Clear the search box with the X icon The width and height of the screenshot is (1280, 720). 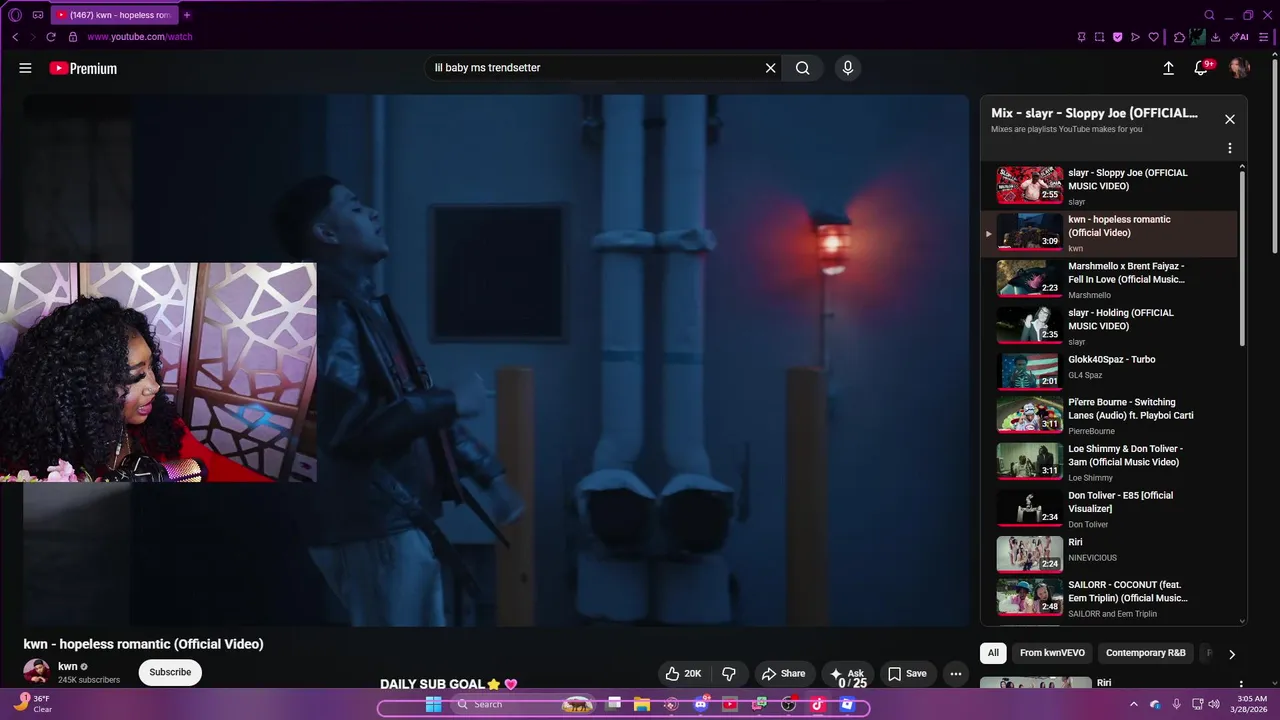770,68
